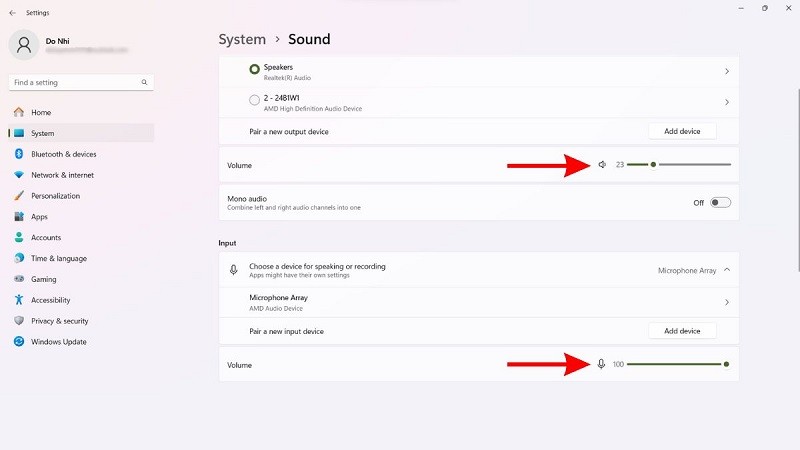Open Bluetooth & devices settings
The height and width of the screenshot is (450, 800).
click(x=64, y=154)
